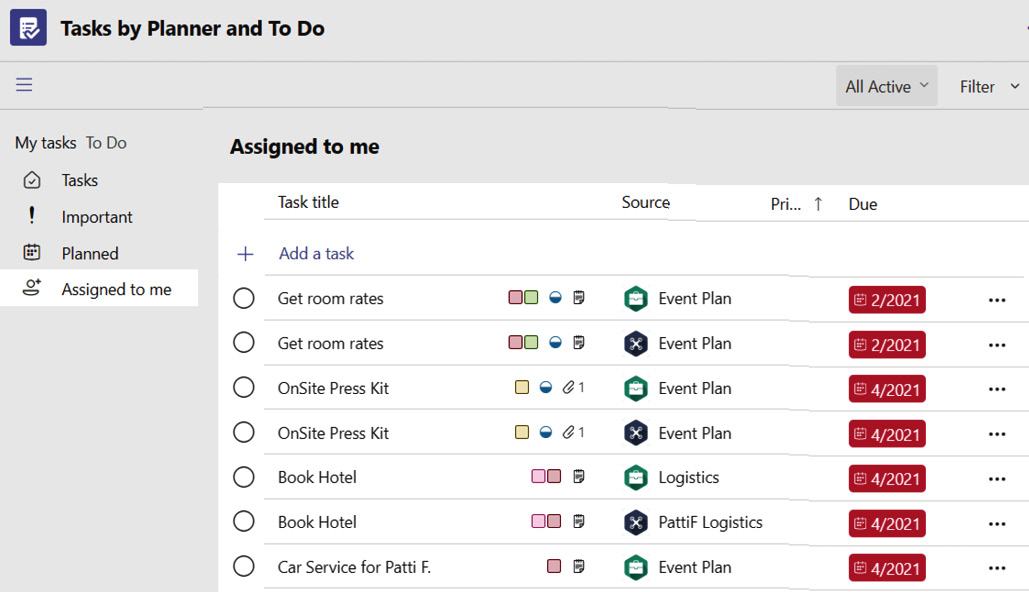The width and height of the screenshot is (1029, 592).
Task: Click 4/2021 due date on Car Service row
Action: (x=887, y=568)
